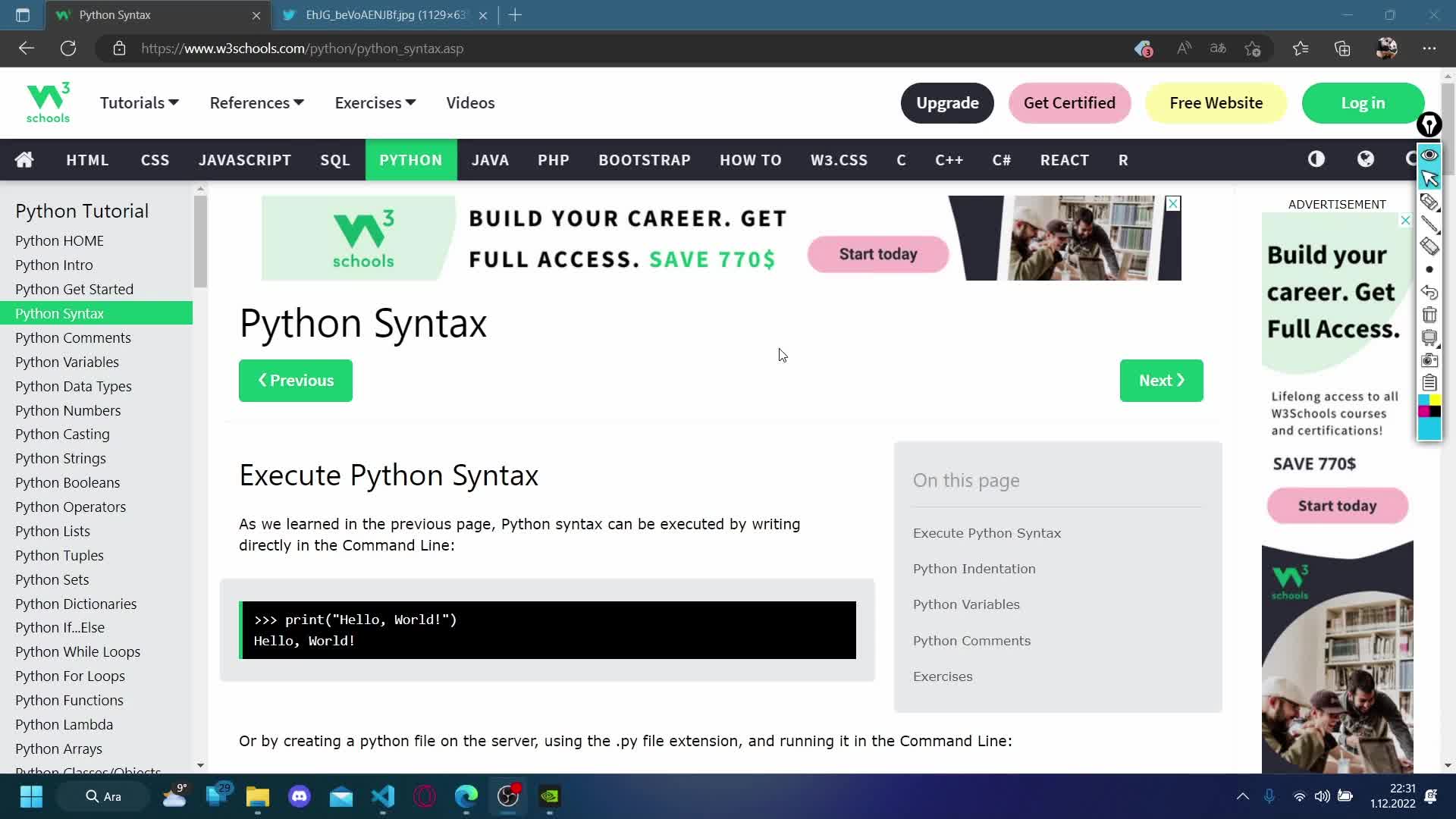The image size is (1456, 819).
Task: Pick the black color swatch in annotation toolbar
Action: pyautogui.click(x=1435, y=411)
